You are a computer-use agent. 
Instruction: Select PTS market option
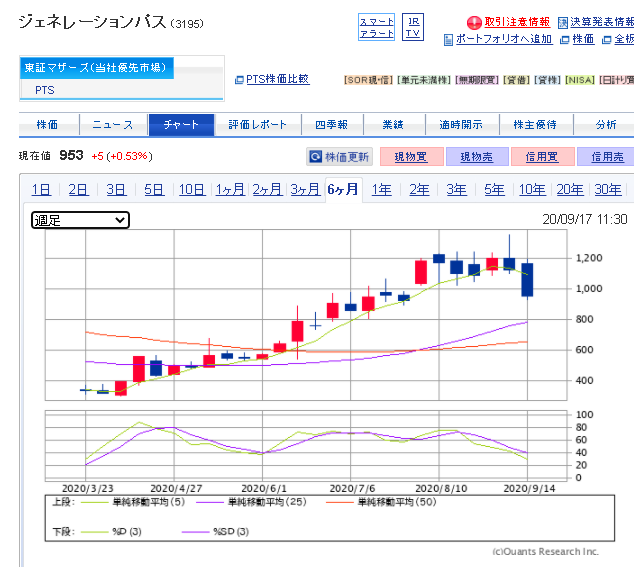pyautogui.click(x=46, y=89)
